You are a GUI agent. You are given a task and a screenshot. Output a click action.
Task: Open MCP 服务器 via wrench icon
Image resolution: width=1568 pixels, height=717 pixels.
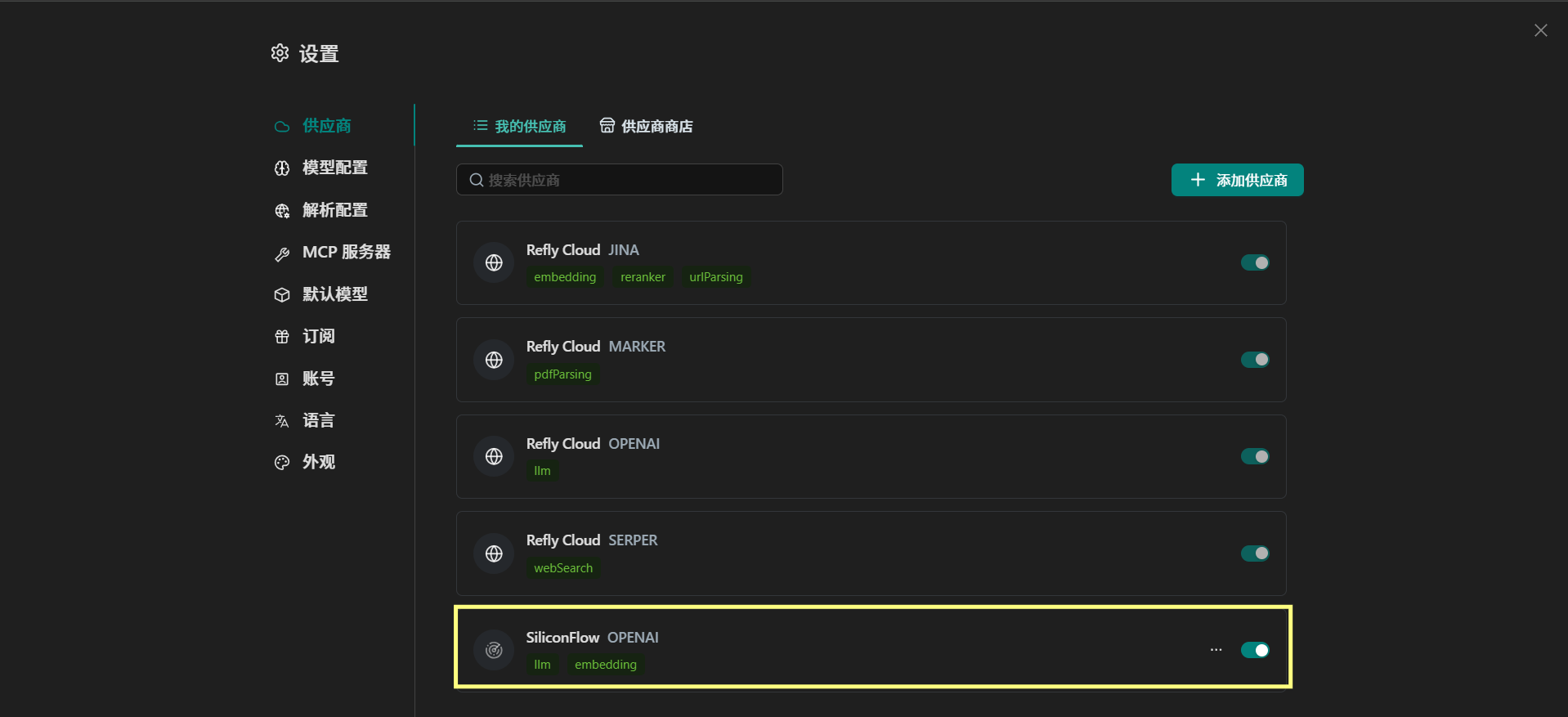[282, 253]
